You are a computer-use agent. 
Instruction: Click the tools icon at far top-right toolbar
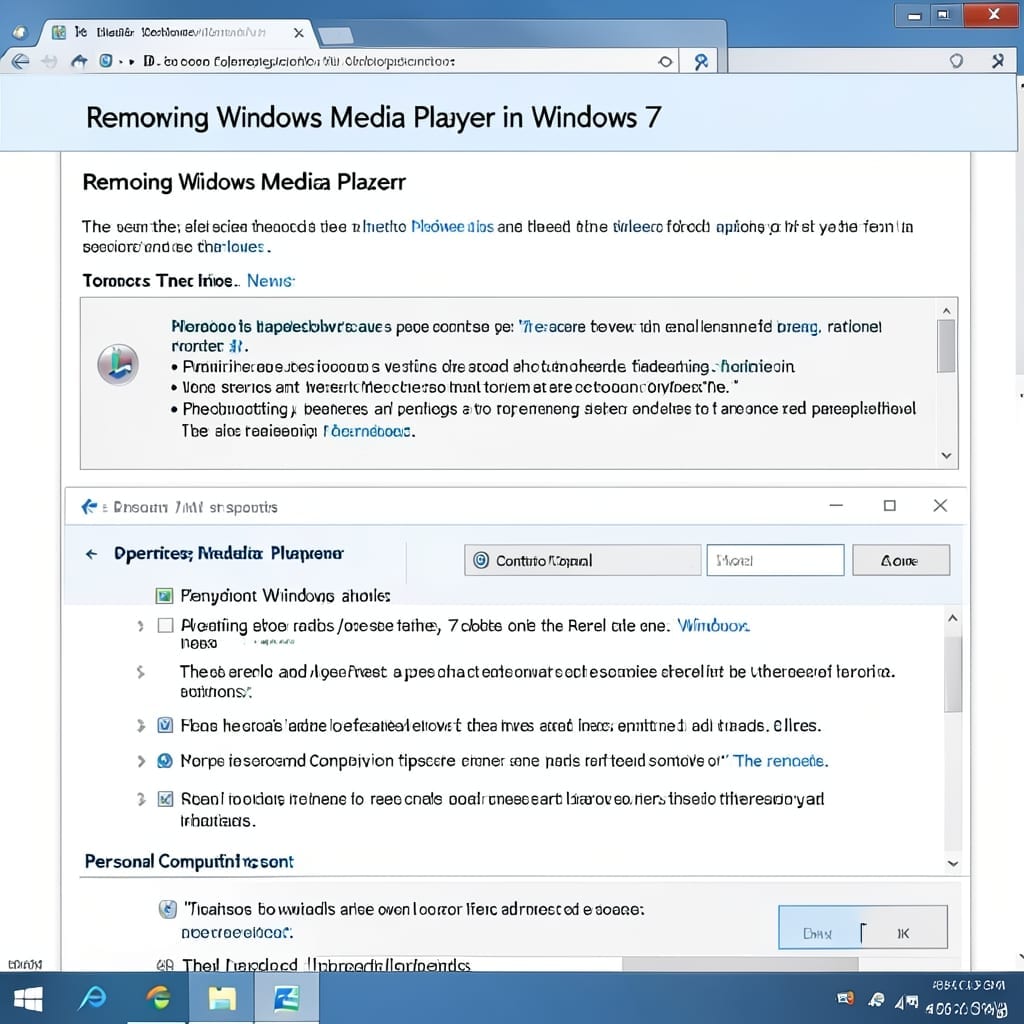997,61
